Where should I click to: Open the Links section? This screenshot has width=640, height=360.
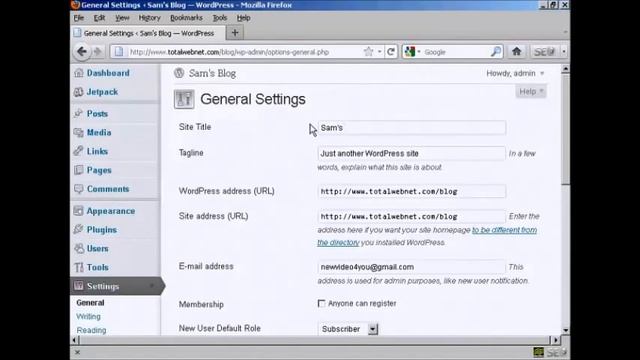click(97, 151)
